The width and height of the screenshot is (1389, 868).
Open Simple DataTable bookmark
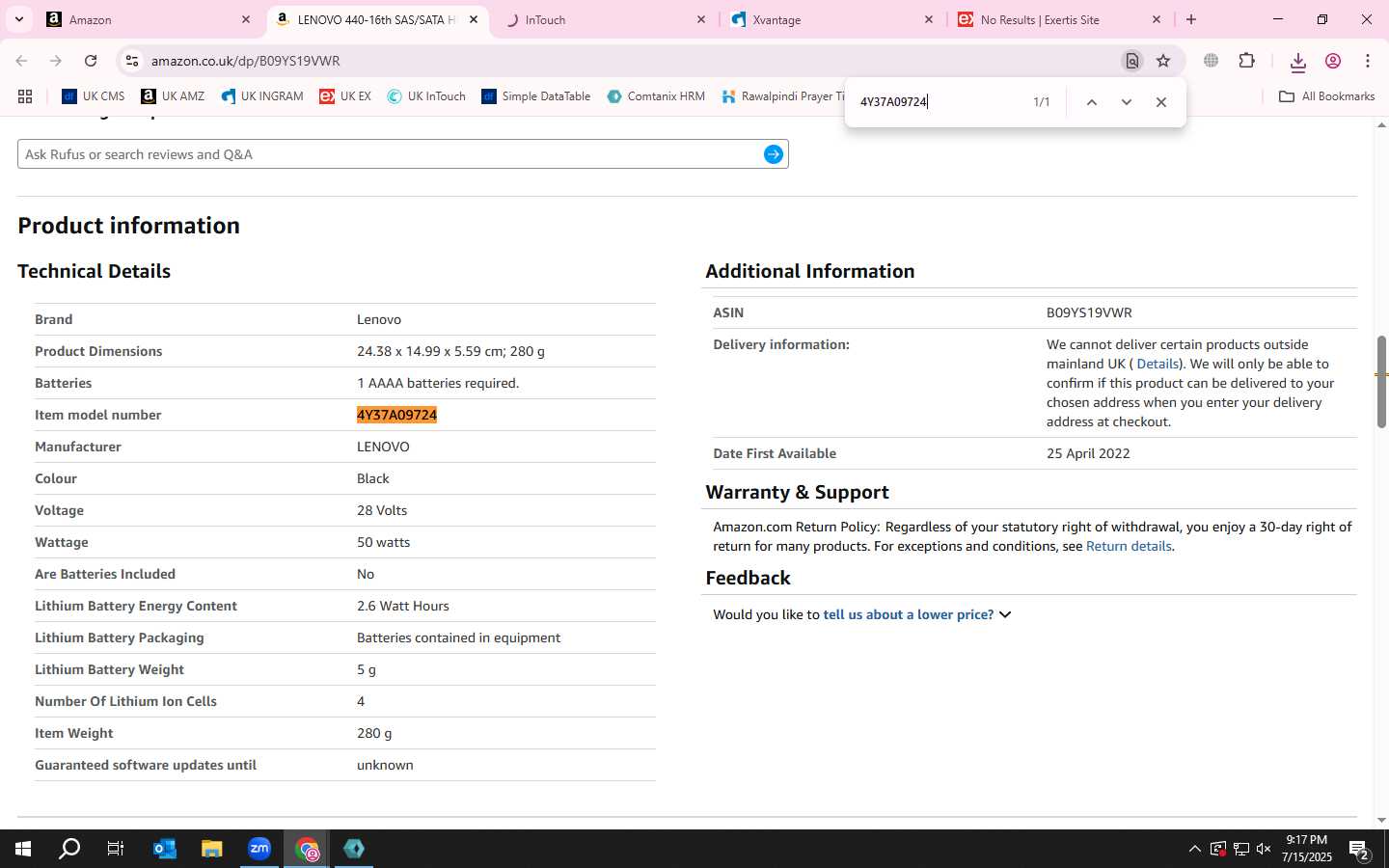[536, 96]
